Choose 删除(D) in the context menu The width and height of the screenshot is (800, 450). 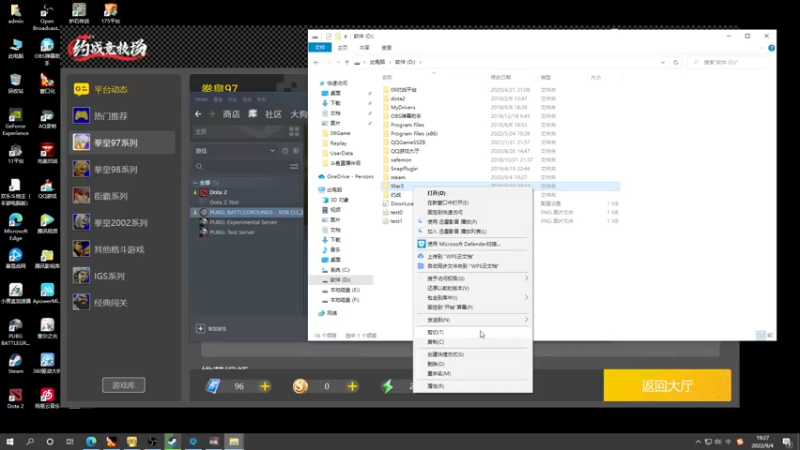click(x=472, y=364)
